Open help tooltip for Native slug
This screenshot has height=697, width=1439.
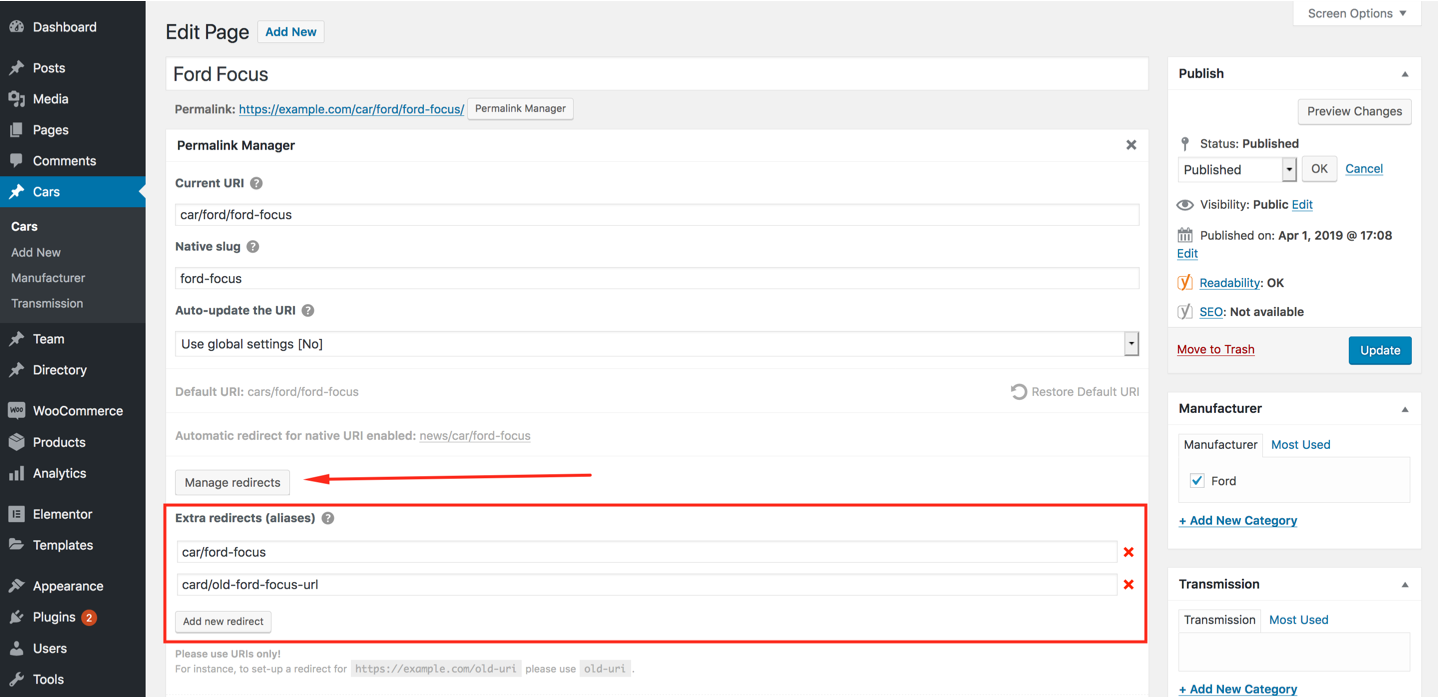253,247
